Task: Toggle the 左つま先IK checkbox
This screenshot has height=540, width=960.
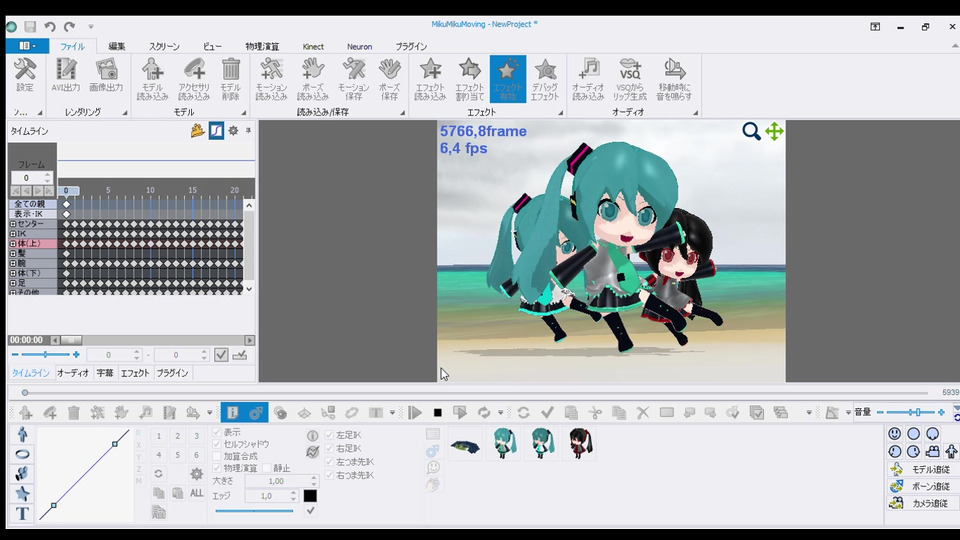Action: click(x=329, y=462)
